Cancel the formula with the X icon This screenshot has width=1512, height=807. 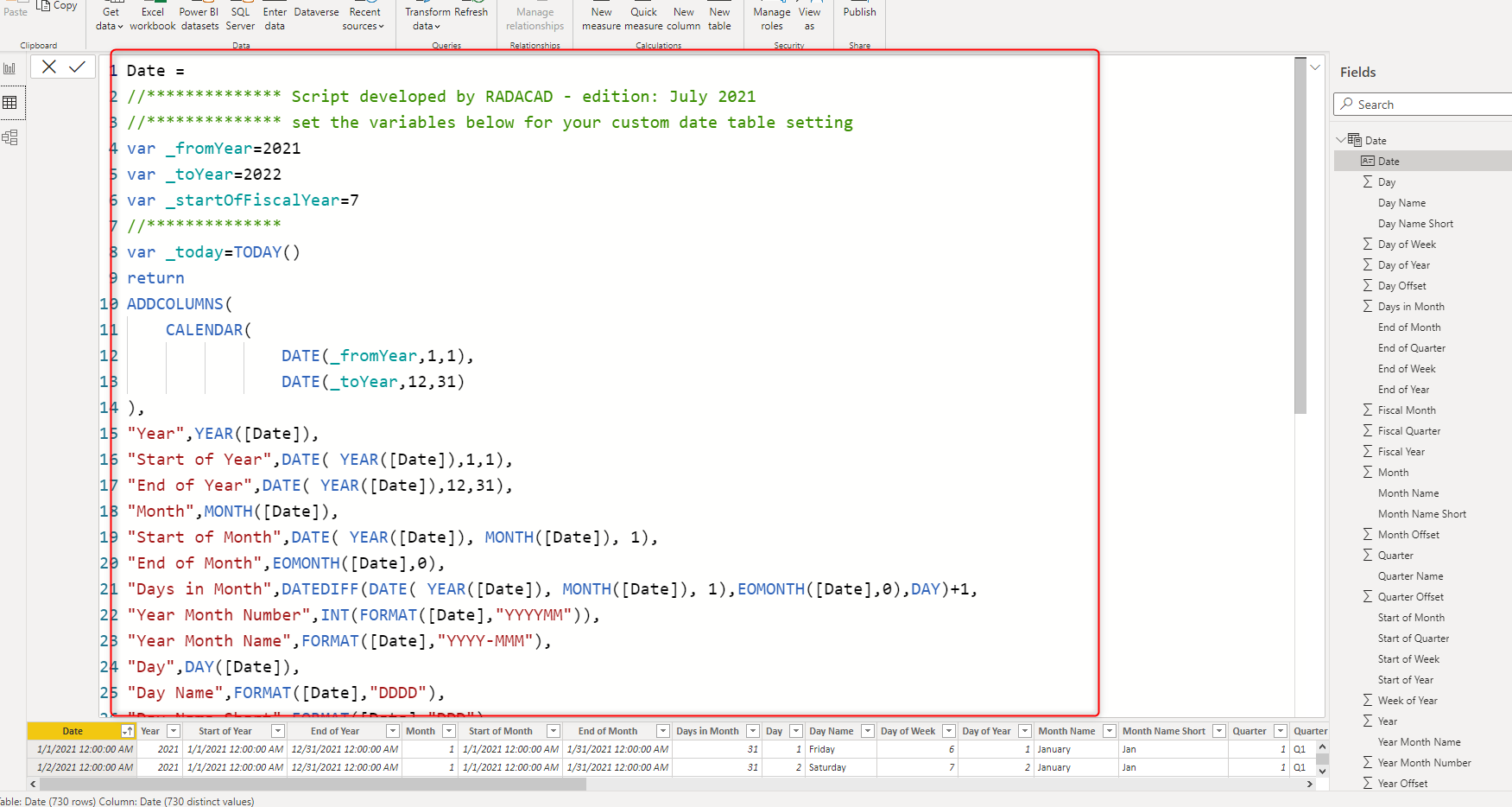click(49, 67)
